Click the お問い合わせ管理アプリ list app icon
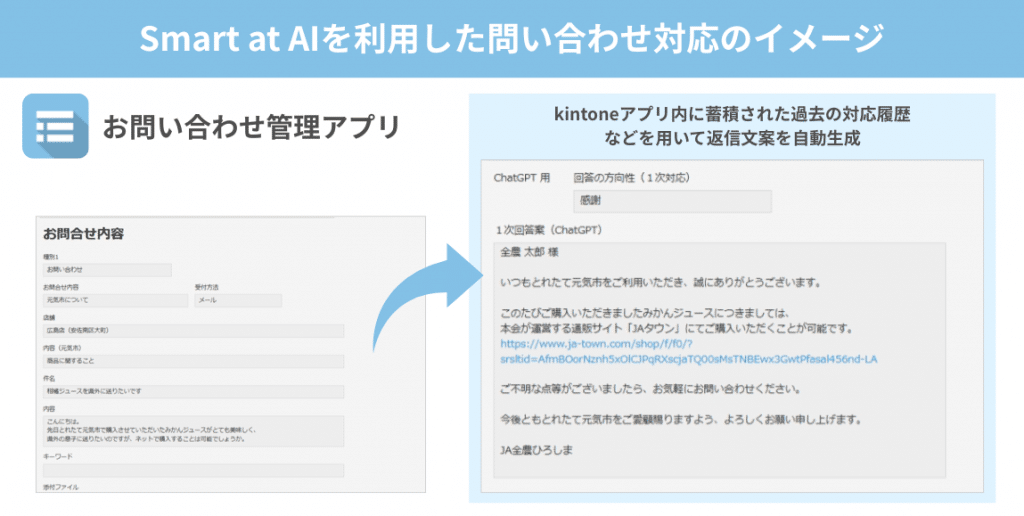 (56, 126)
